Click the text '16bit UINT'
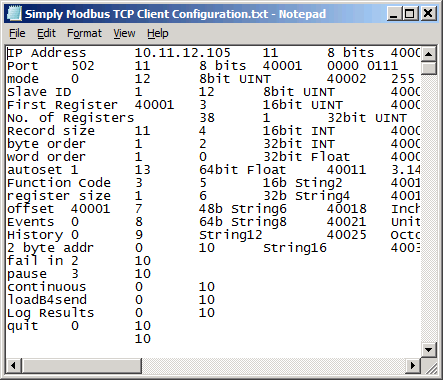This screenshot has height=380, width=443. [303, 105]
